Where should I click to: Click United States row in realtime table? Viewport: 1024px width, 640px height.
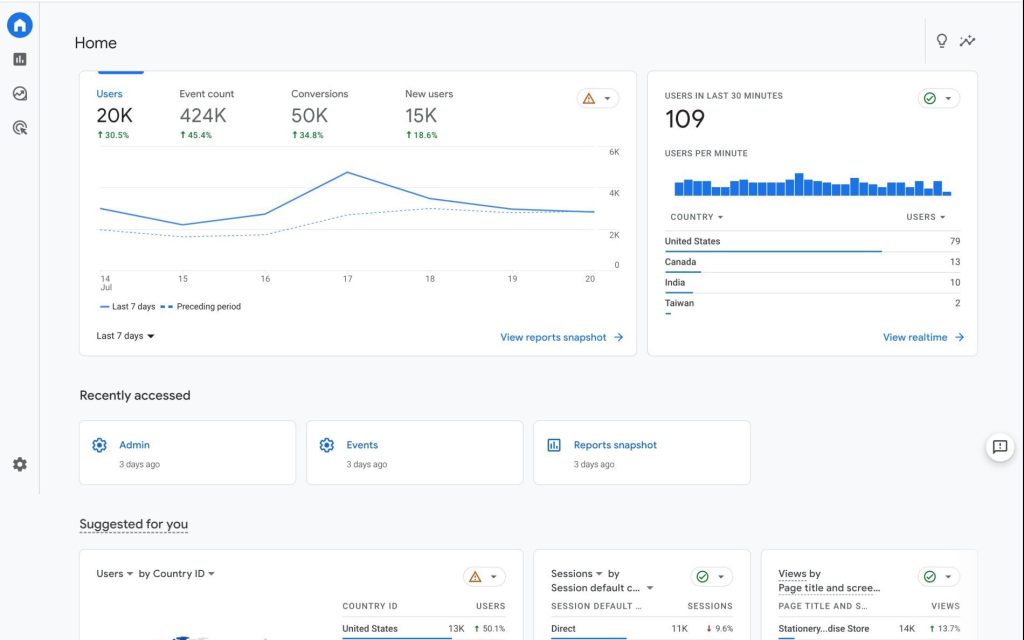tap(812, 242)
